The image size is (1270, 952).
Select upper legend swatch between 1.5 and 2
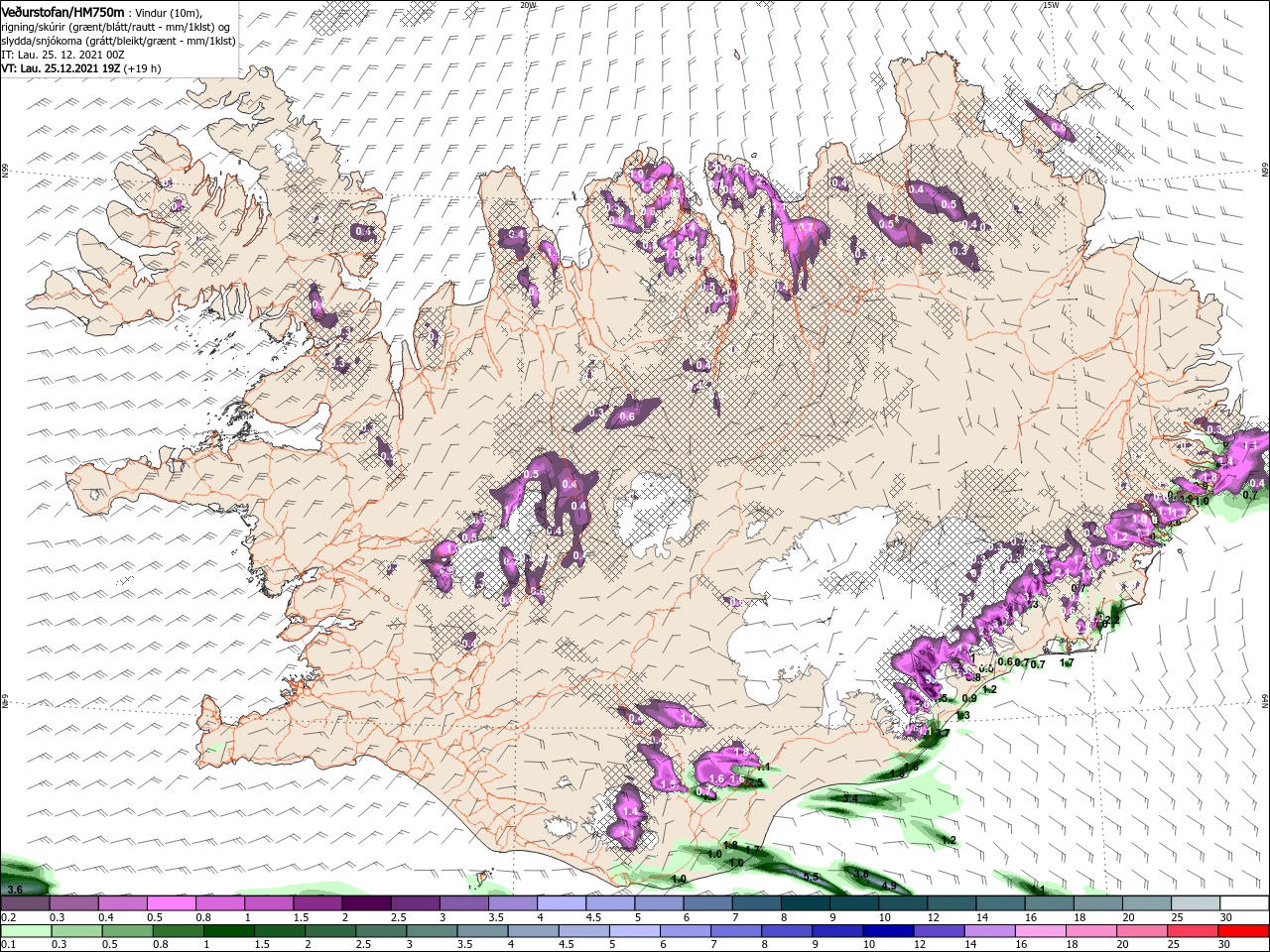click(317, 903)
